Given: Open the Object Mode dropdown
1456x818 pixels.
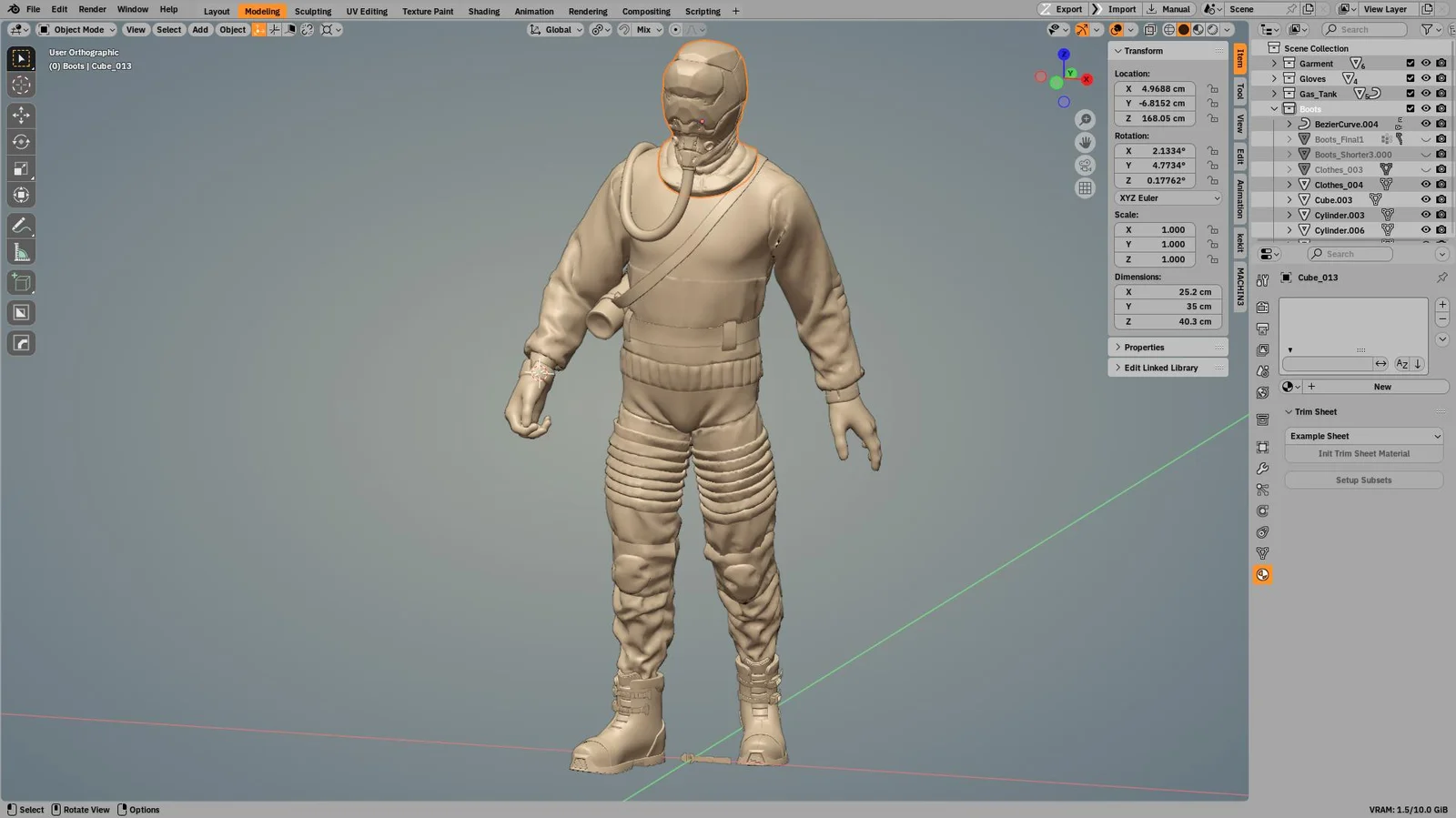Looking at the screenshot, I should coord(77,30).
